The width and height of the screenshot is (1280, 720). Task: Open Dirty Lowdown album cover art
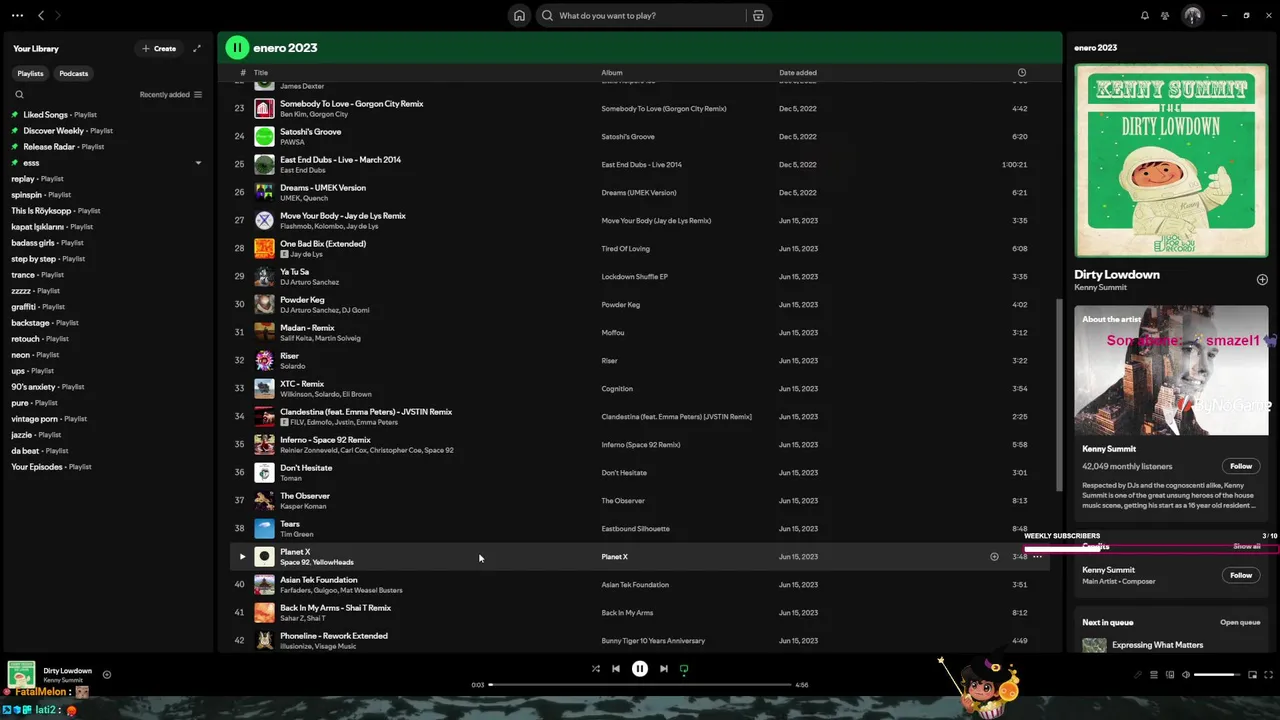click(1171, 161)
